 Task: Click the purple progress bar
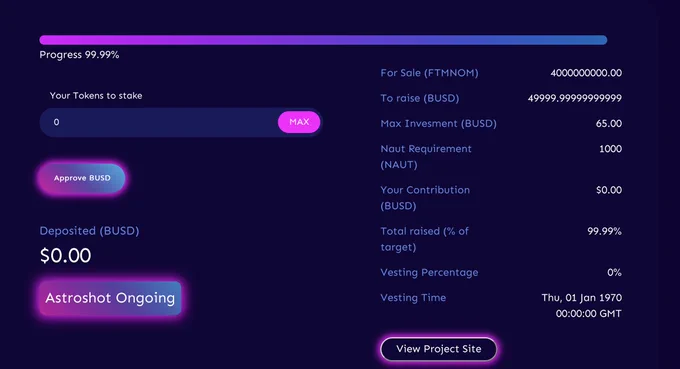[x=323, y=40]
